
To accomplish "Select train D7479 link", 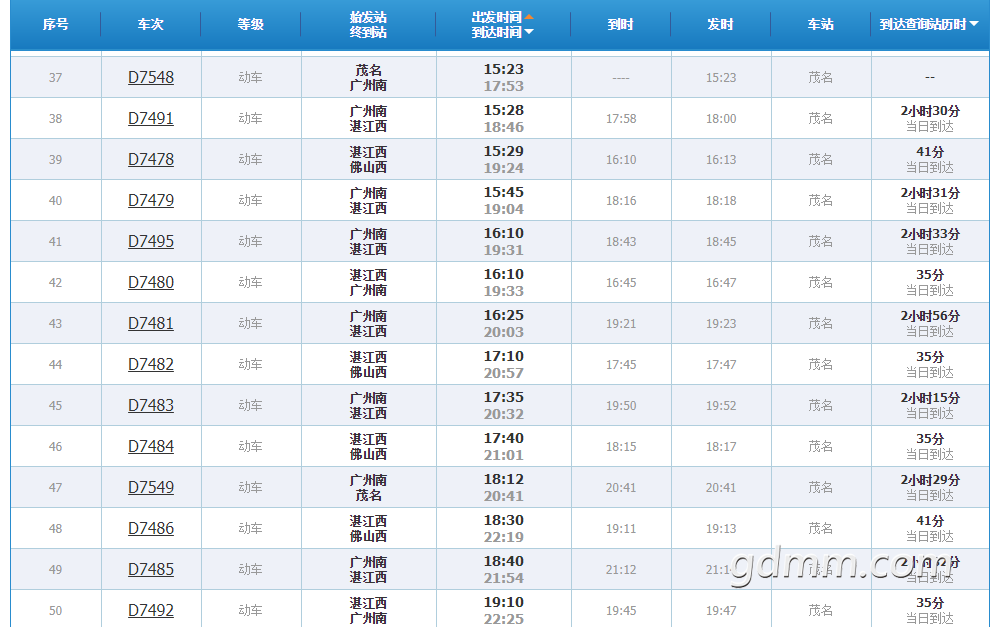I will (151, 200).
